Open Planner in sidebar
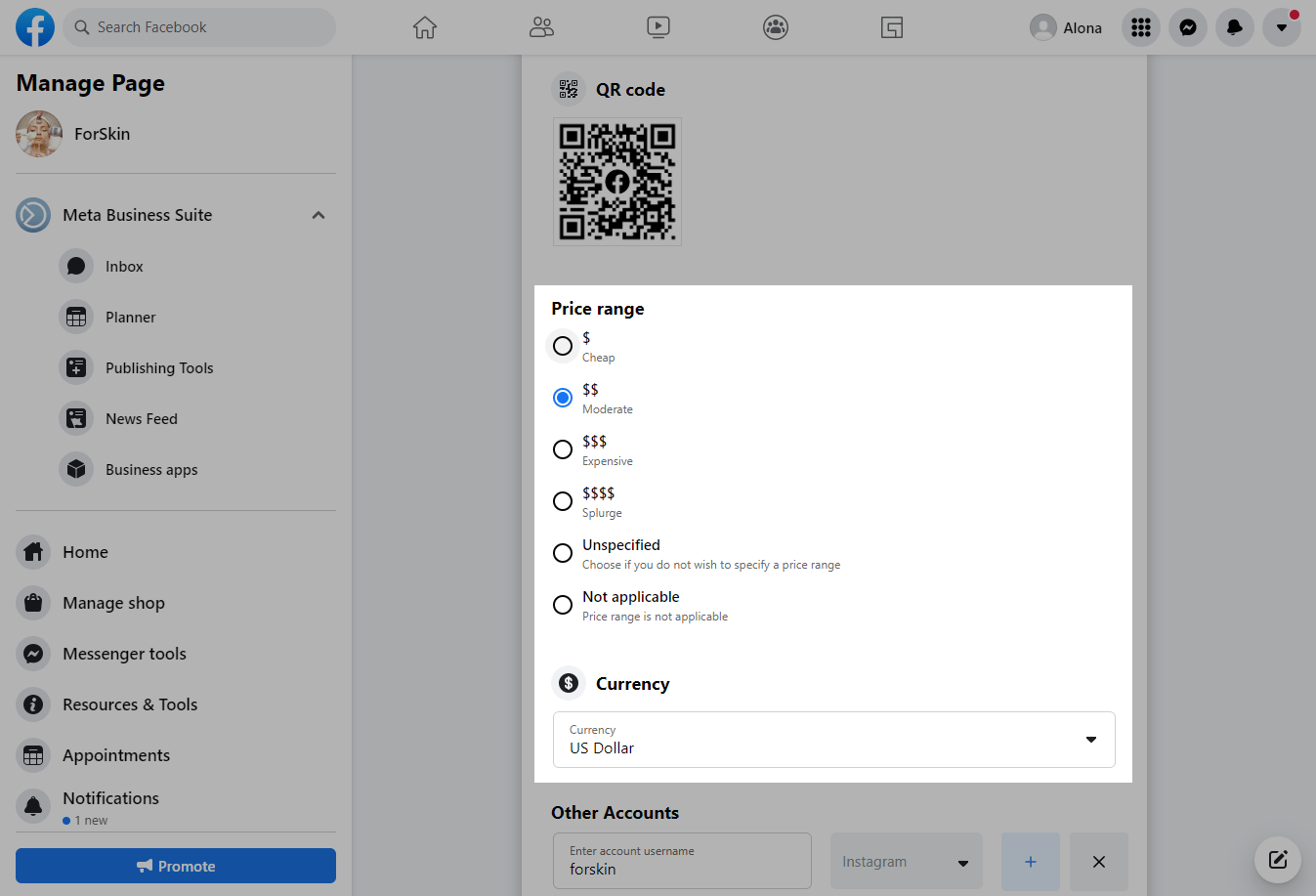1316x896 pixels. click(x=130, y=317)
